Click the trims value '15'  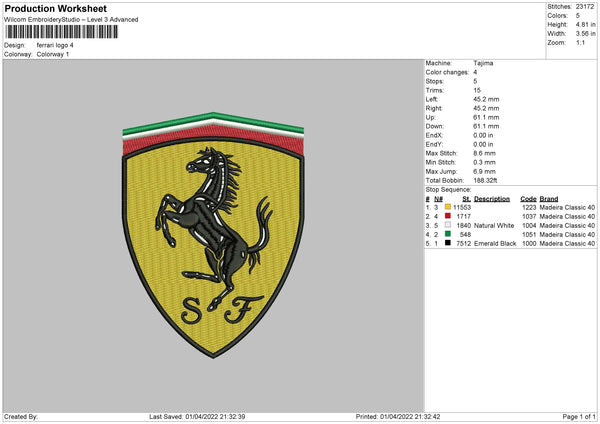click(477, 90)
